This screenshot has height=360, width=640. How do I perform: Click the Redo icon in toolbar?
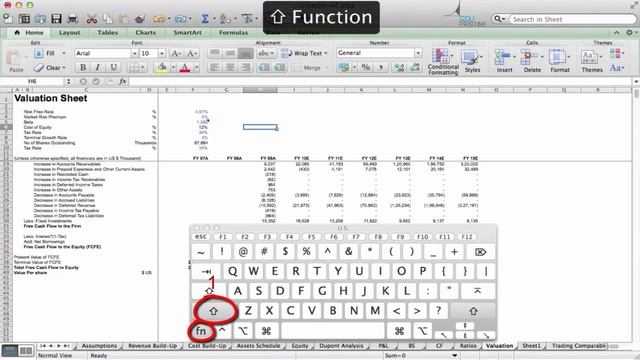[180, 19]
